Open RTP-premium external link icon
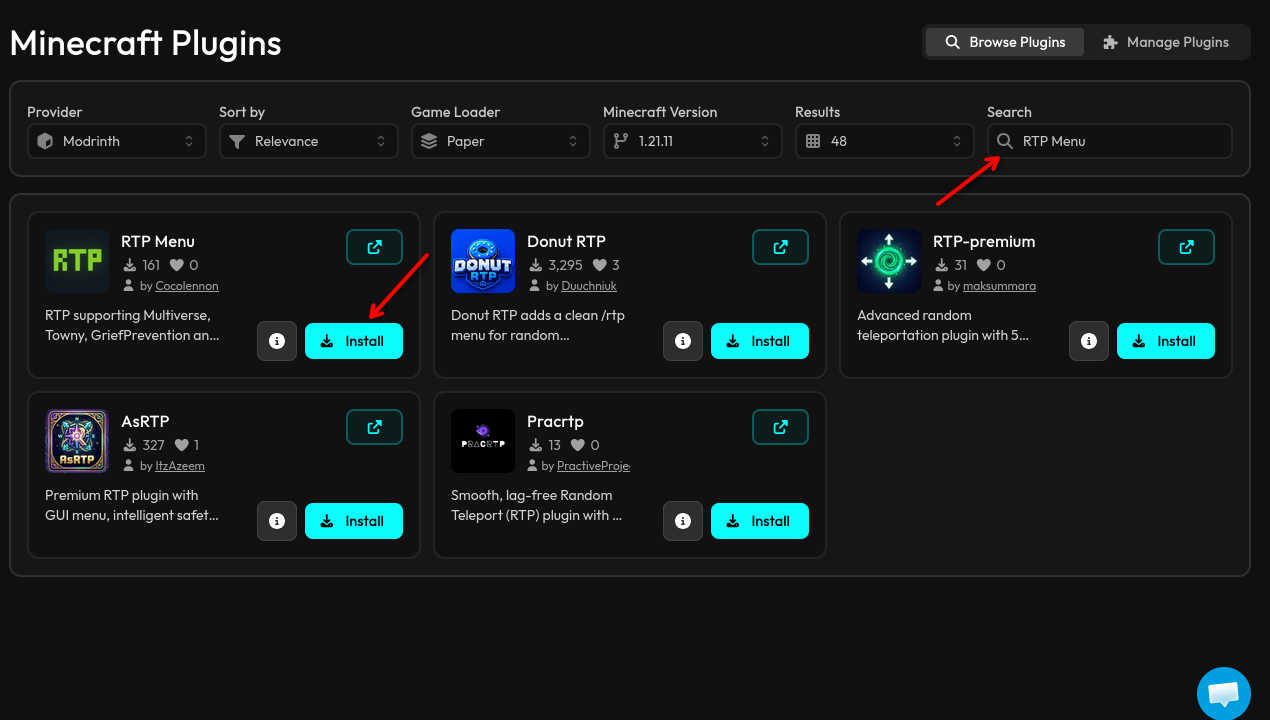The height and width of the screenshot is (720, 1270). click(1186, 247)
